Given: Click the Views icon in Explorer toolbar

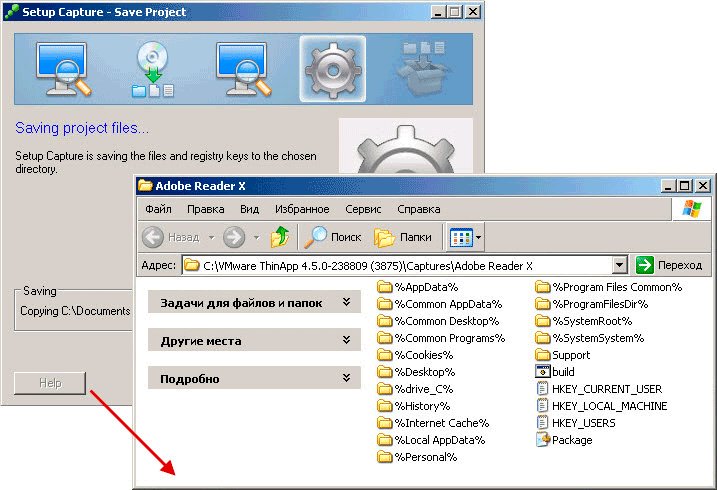Looking at the screenshot, I should point(461,238).
